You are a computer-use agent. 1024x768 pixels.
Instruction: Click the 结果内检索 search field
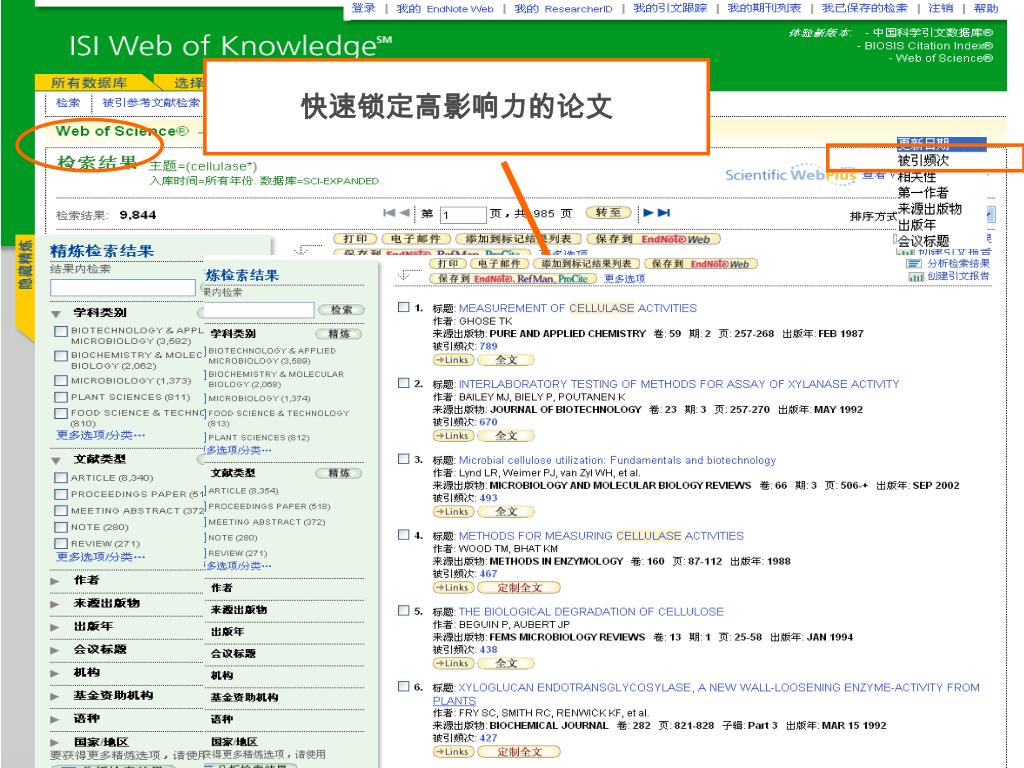click(x=123, y=287)
